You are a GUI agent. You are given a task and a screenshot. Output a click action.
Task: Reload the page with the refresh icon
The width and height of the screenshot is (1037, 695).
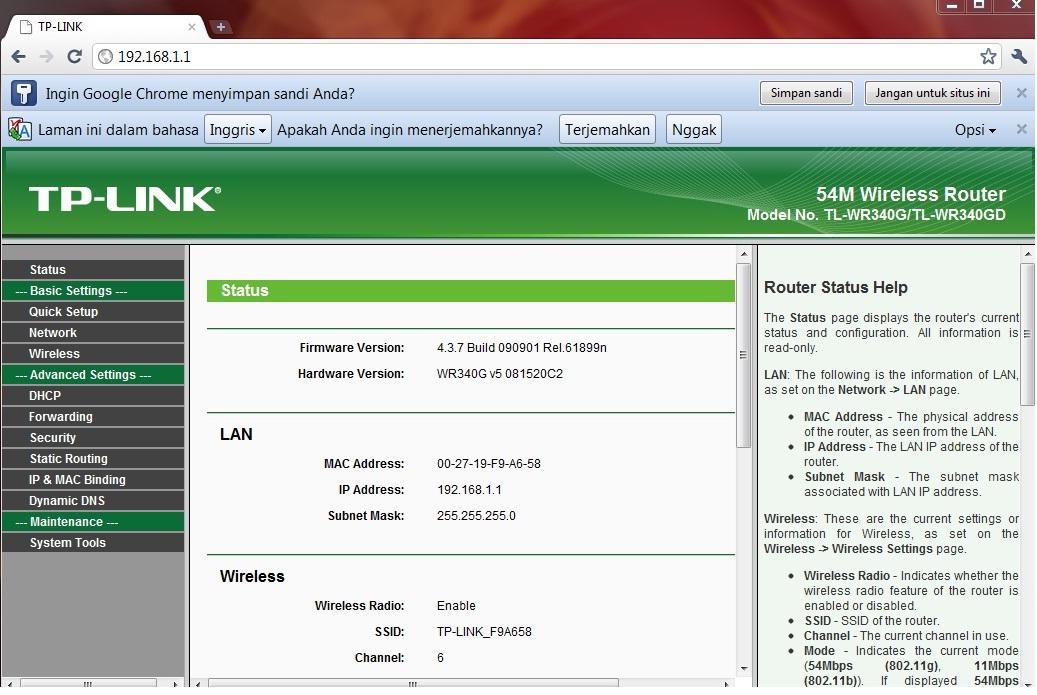[x=75, y=57]
